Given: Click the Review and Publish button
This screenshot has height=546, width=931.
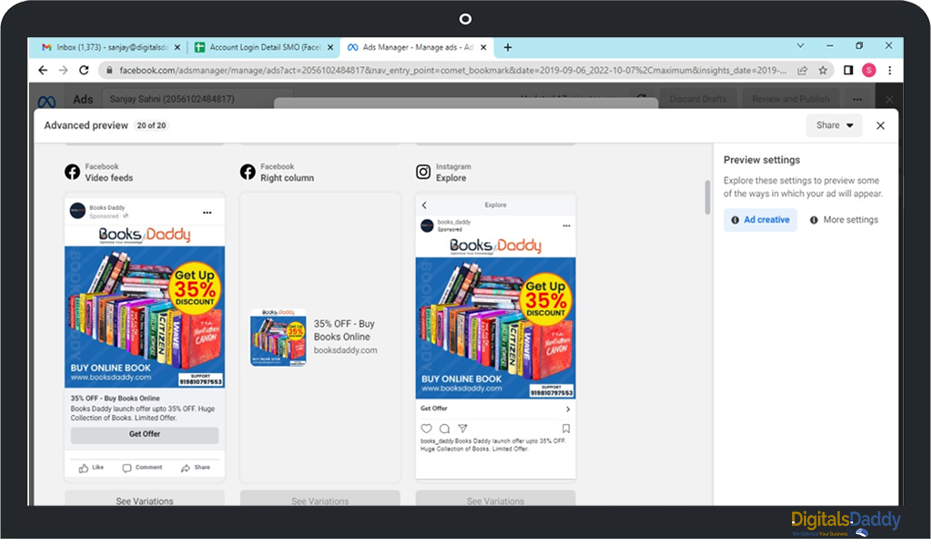Looking at the screenshot, I should [790, 99].
